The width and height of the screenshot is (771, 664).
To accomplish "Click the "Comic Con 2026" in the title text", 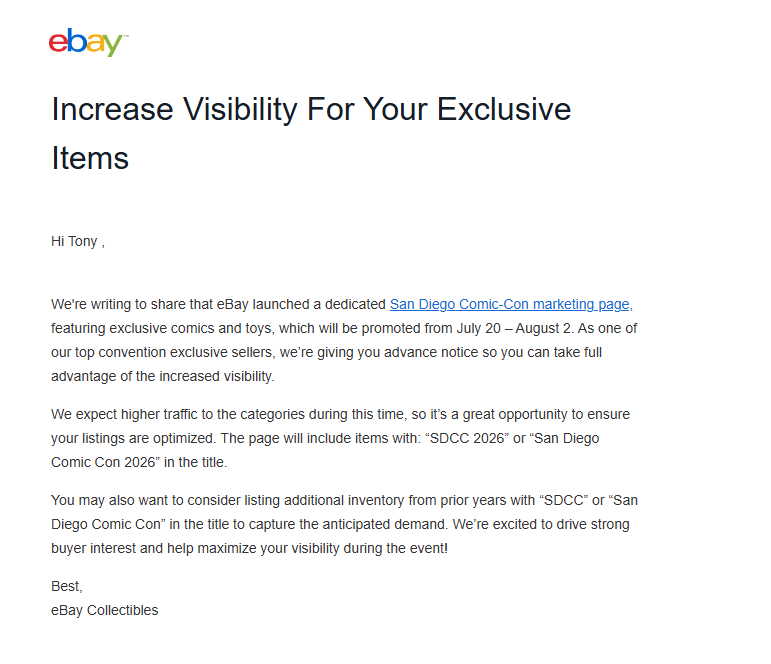I will [104, 462].
